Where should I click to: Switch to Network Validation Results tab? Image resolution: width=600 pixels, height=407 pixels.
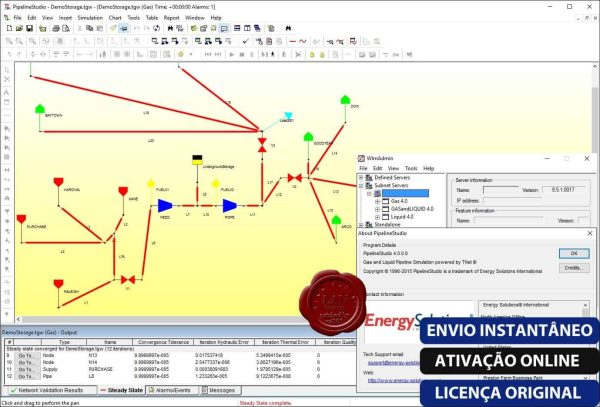pos(51,390)
